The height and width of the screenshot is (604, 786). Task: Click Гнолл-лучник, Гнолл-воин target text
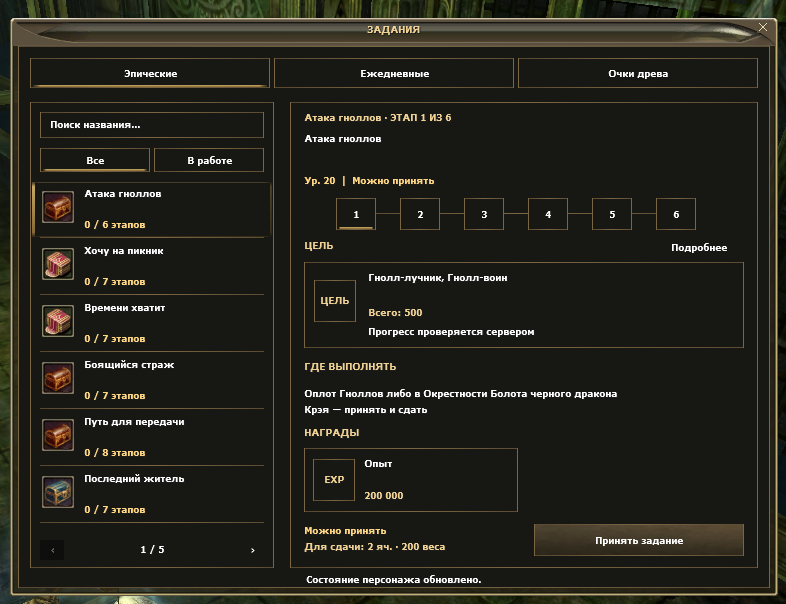coord(438,278)
